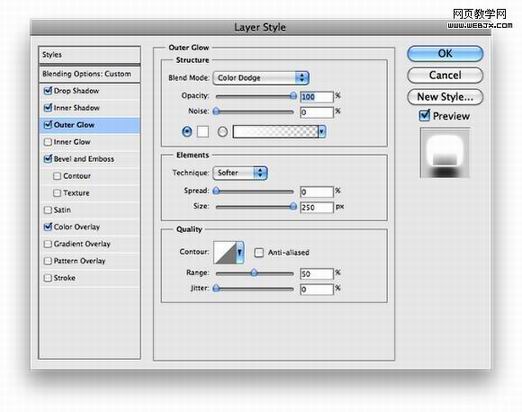This screenshot has height=412, width=522.
Task: Click the Range value field showing 50
Action: pyautogui.click(x=317, y=274)
